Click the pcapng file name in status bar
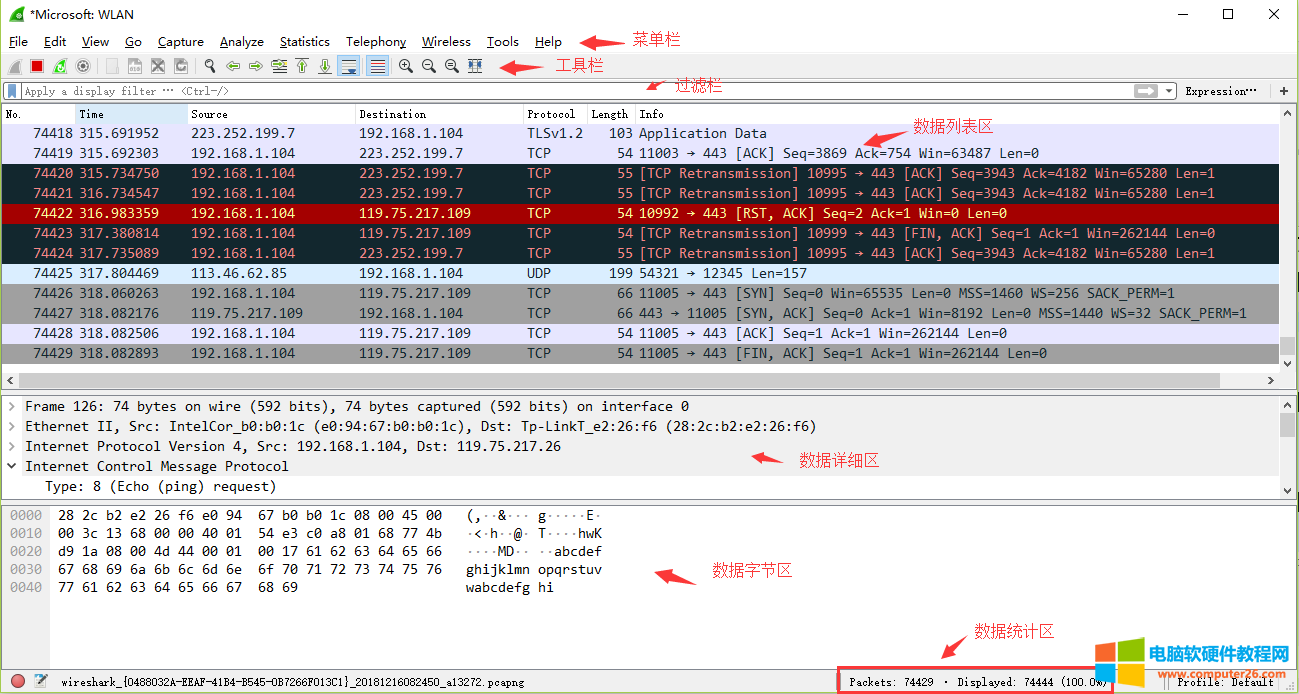The image size is (1299, 694). [x=292, y=682]
